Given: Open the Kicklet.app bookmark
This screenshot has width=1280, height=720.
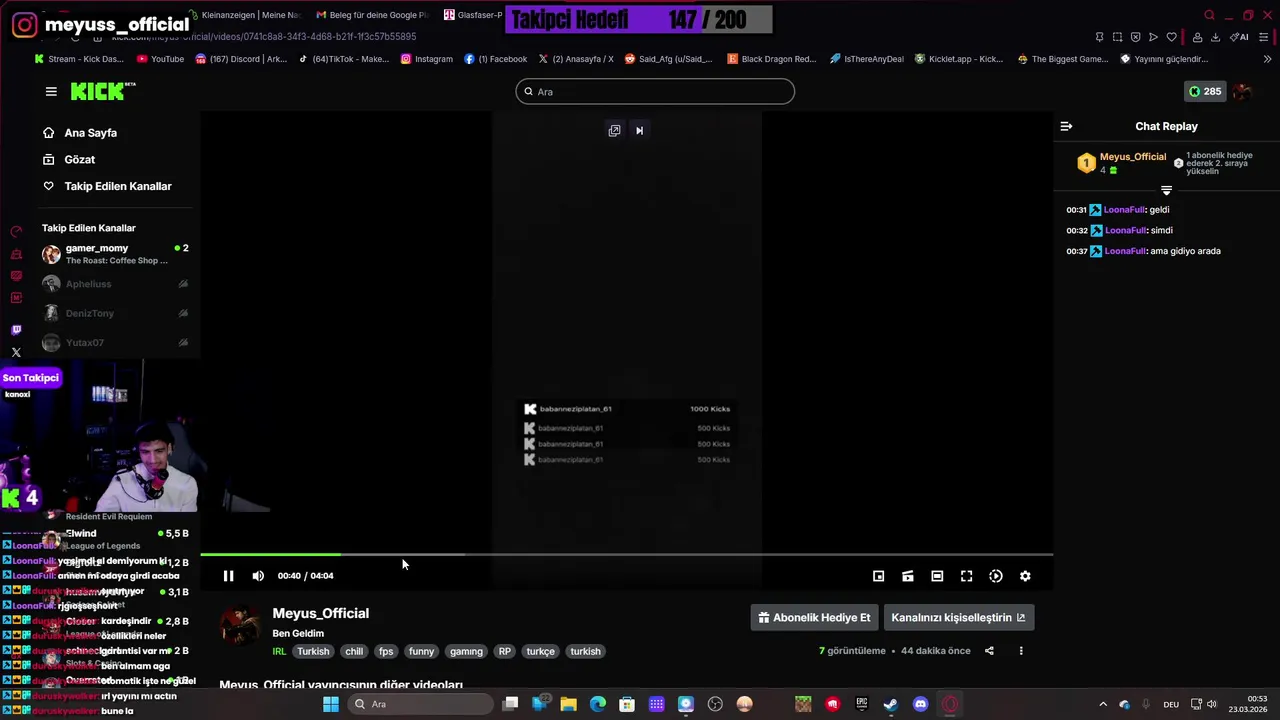Looking at the screenshot, I should (959, 59).
